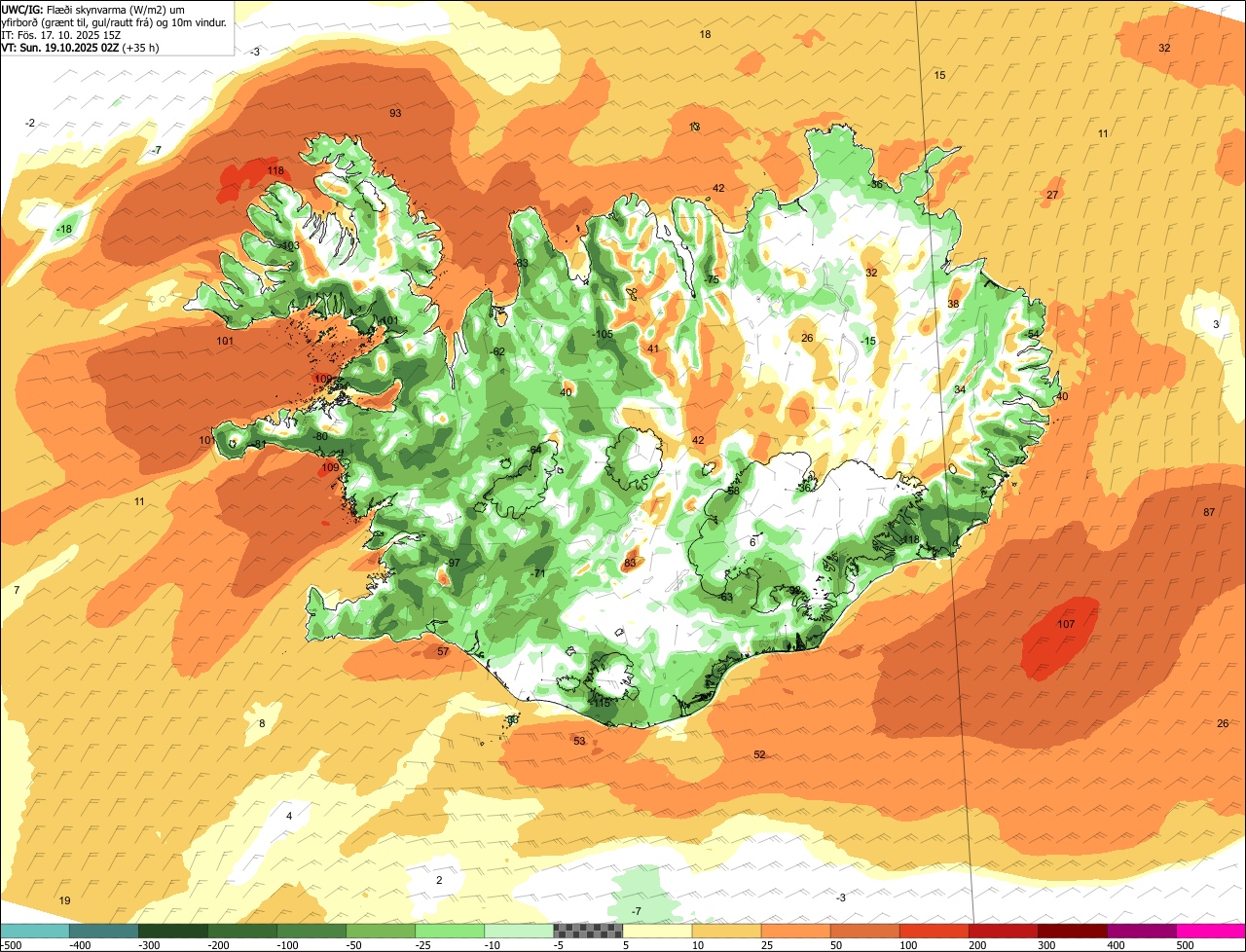Select the -10 to -5 palest green legend swatch
Viewport: 1246px width, 952px height.
(519, 931)
